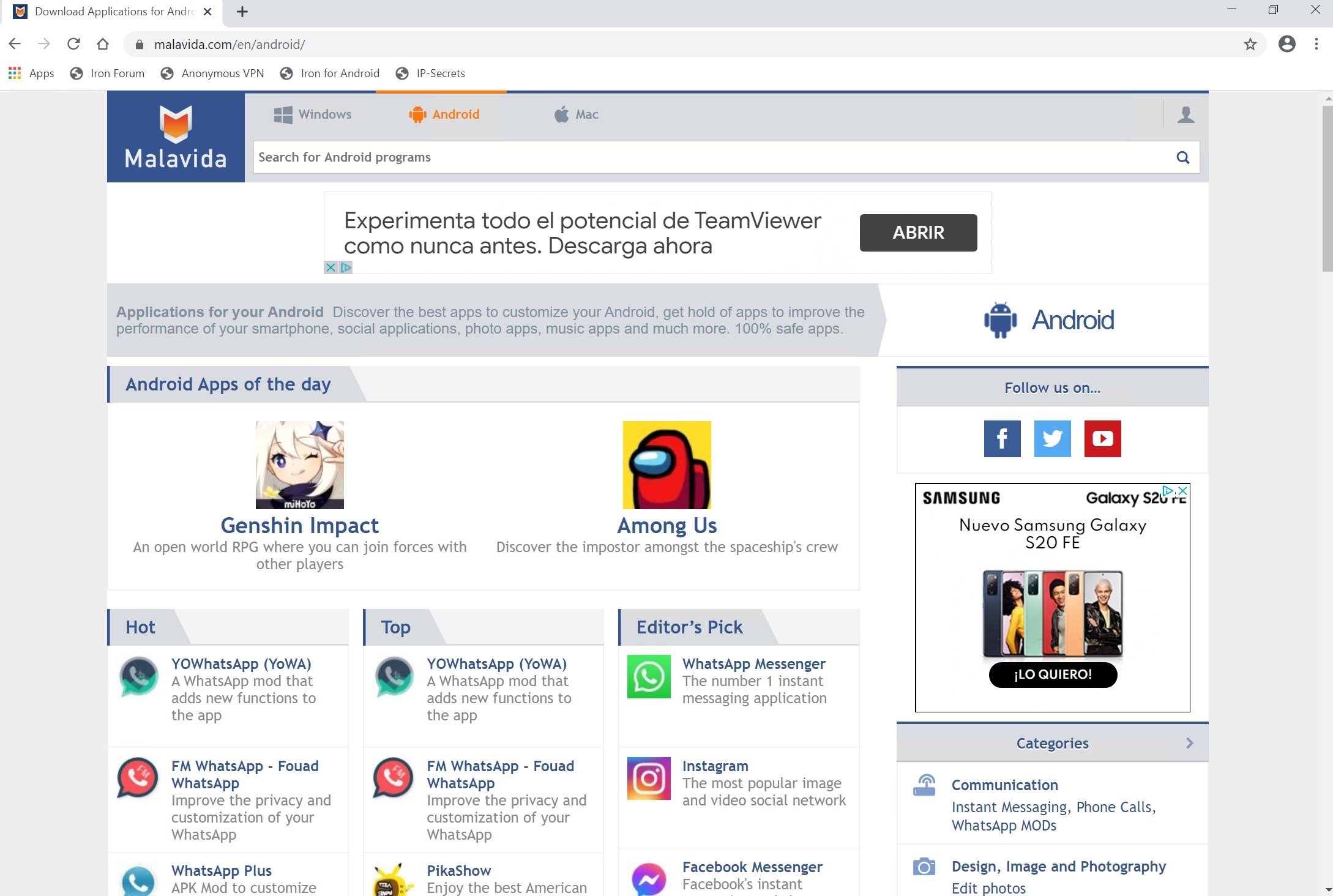The height and width of the screenshot is (896, 1333).
Task: Switch to the Windows platform tab
Action: [x=313, y=114]
